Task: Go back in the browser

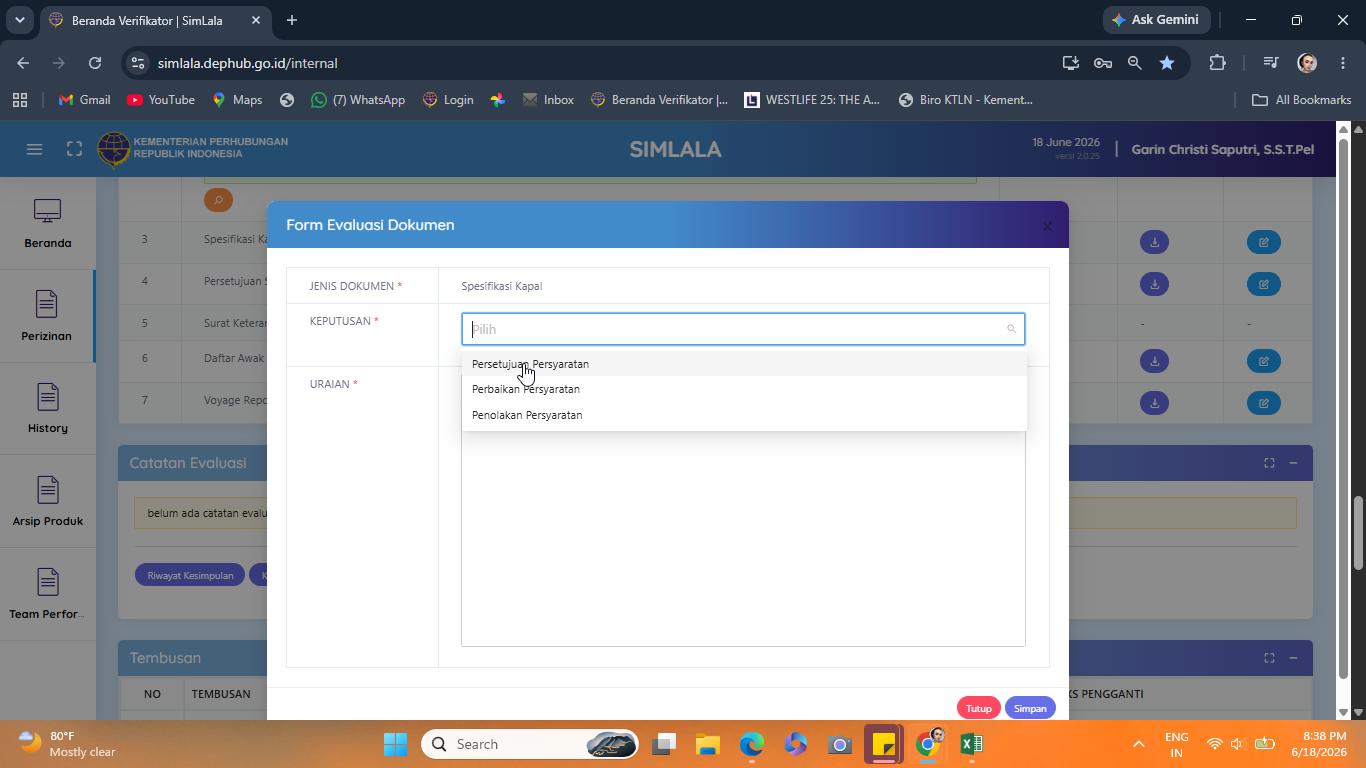Action: [23, 63]
